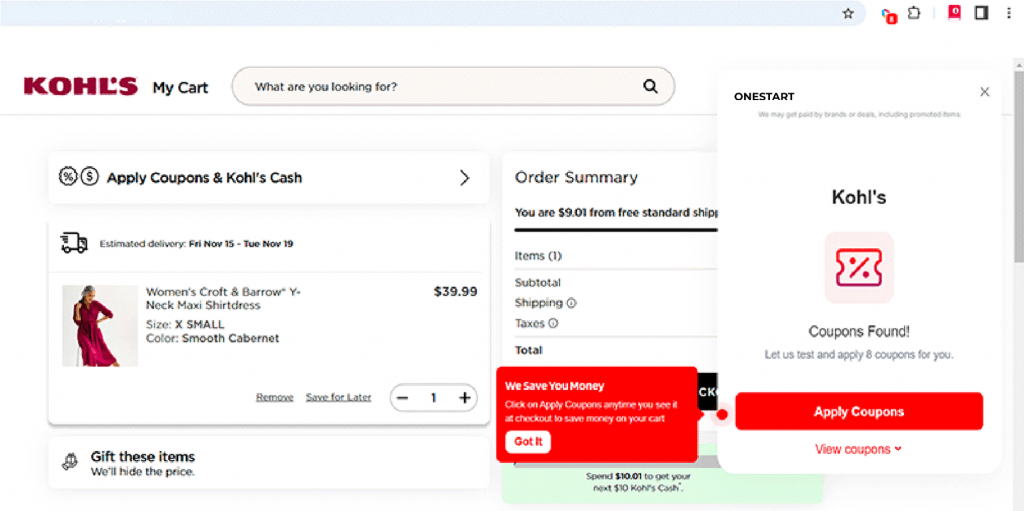The height and width of the screenshot is (511, 1024).
Task: Bookmark this page with the star icon
Action: click(848, 13)
